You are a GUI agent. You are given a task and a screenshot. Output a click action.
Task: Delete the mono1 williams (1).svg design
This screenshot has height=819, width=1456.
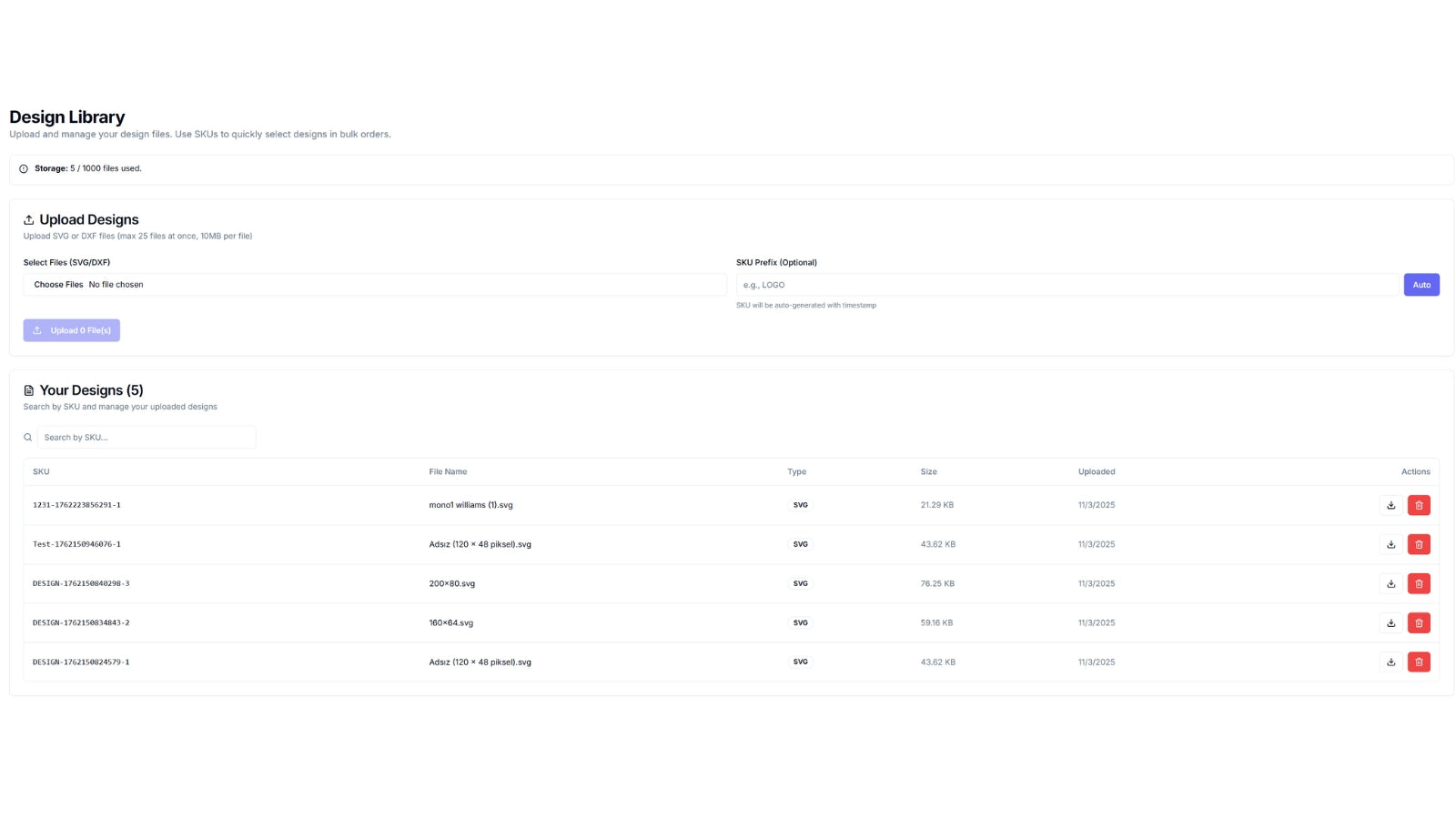point(1419,505)
